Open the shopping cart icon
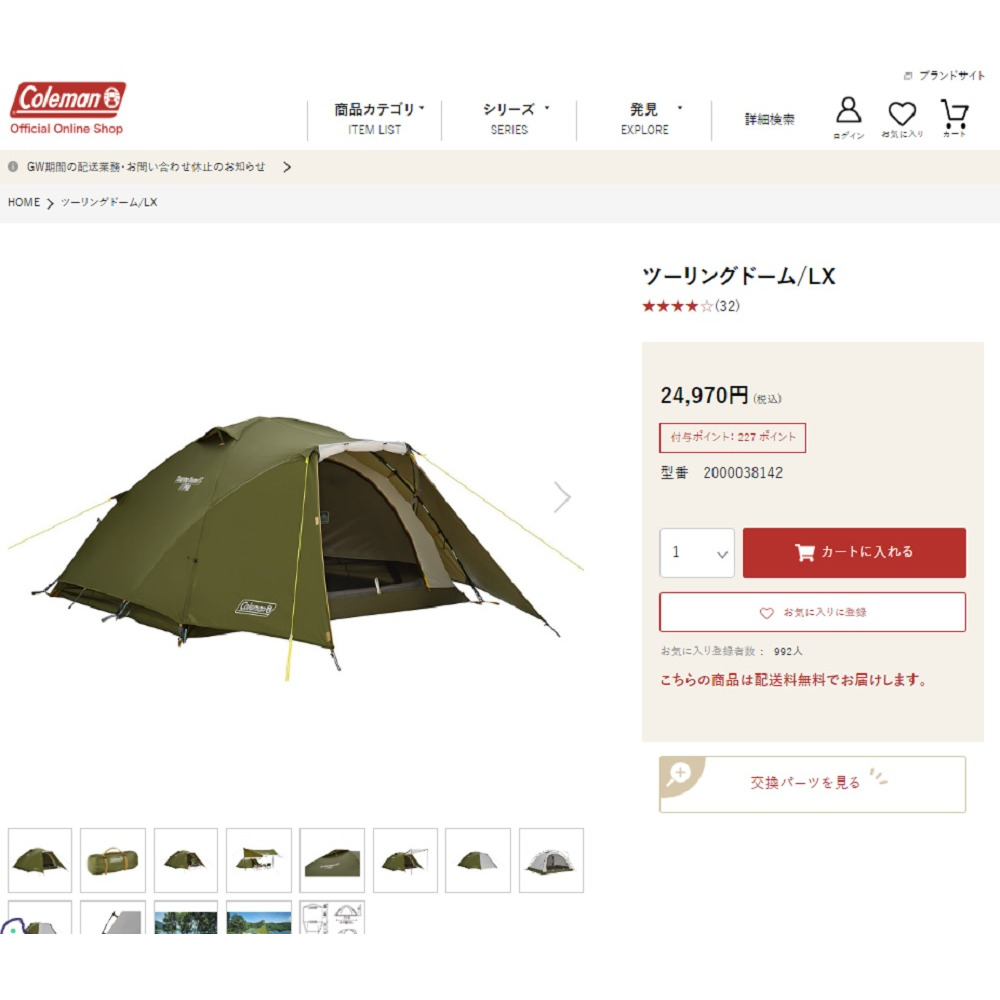This screenshot has height=1000, width=1000. tap(955, 117)
